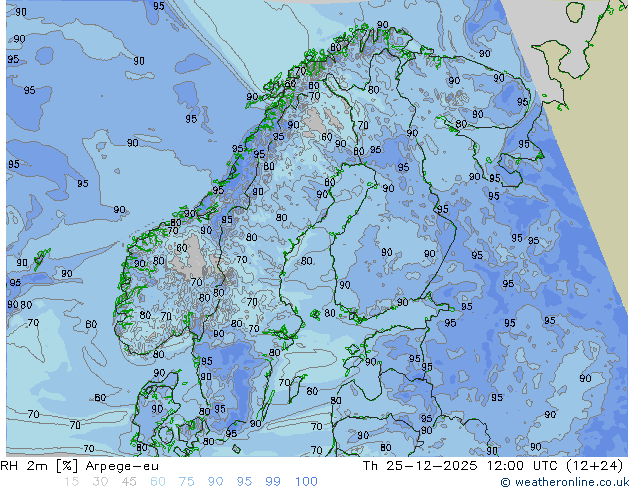
Task: Select legend value 95 in bottom color scale
Action: coord(244,482)
